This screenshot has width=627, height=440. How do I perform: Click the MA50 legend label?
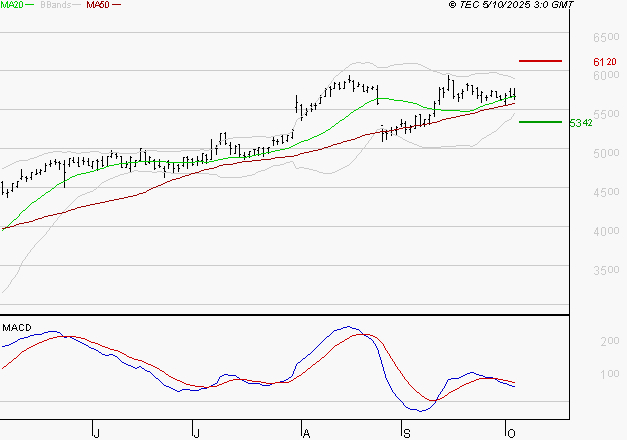[98, 5]
